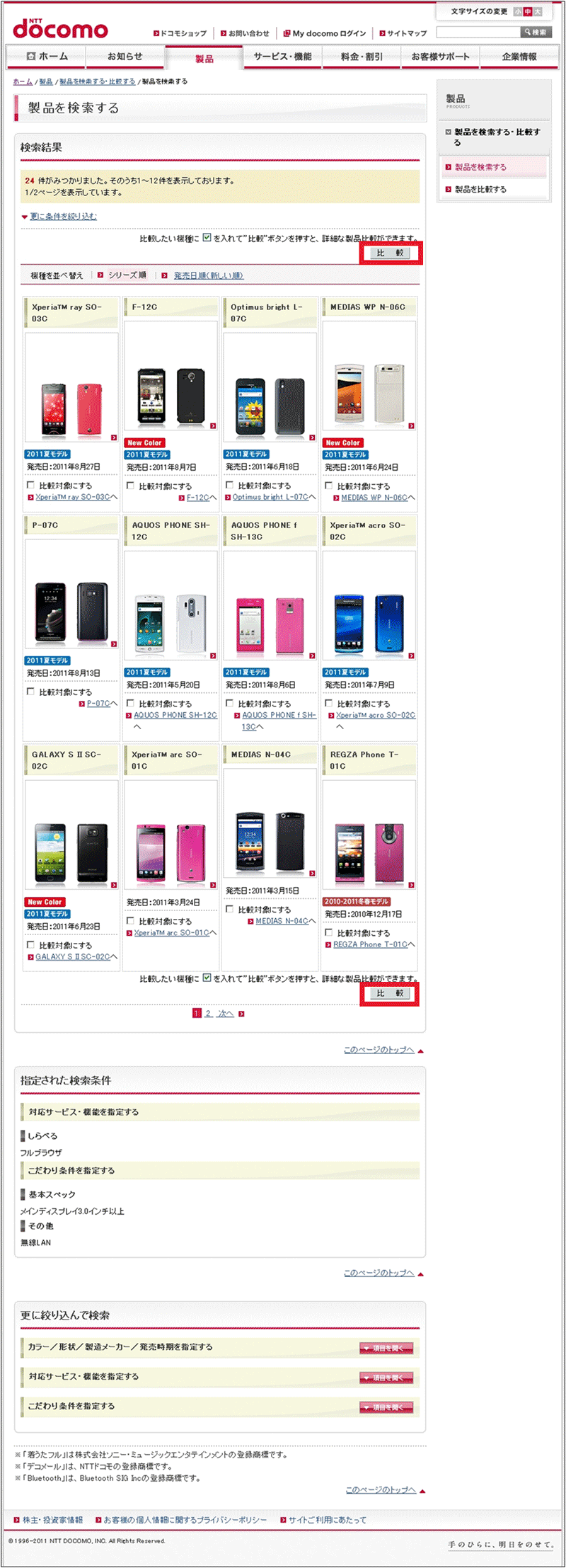Expand the further narrow conditions link
The height and width of the screenshot is (1568, 566).
click(x=63, y=216)
